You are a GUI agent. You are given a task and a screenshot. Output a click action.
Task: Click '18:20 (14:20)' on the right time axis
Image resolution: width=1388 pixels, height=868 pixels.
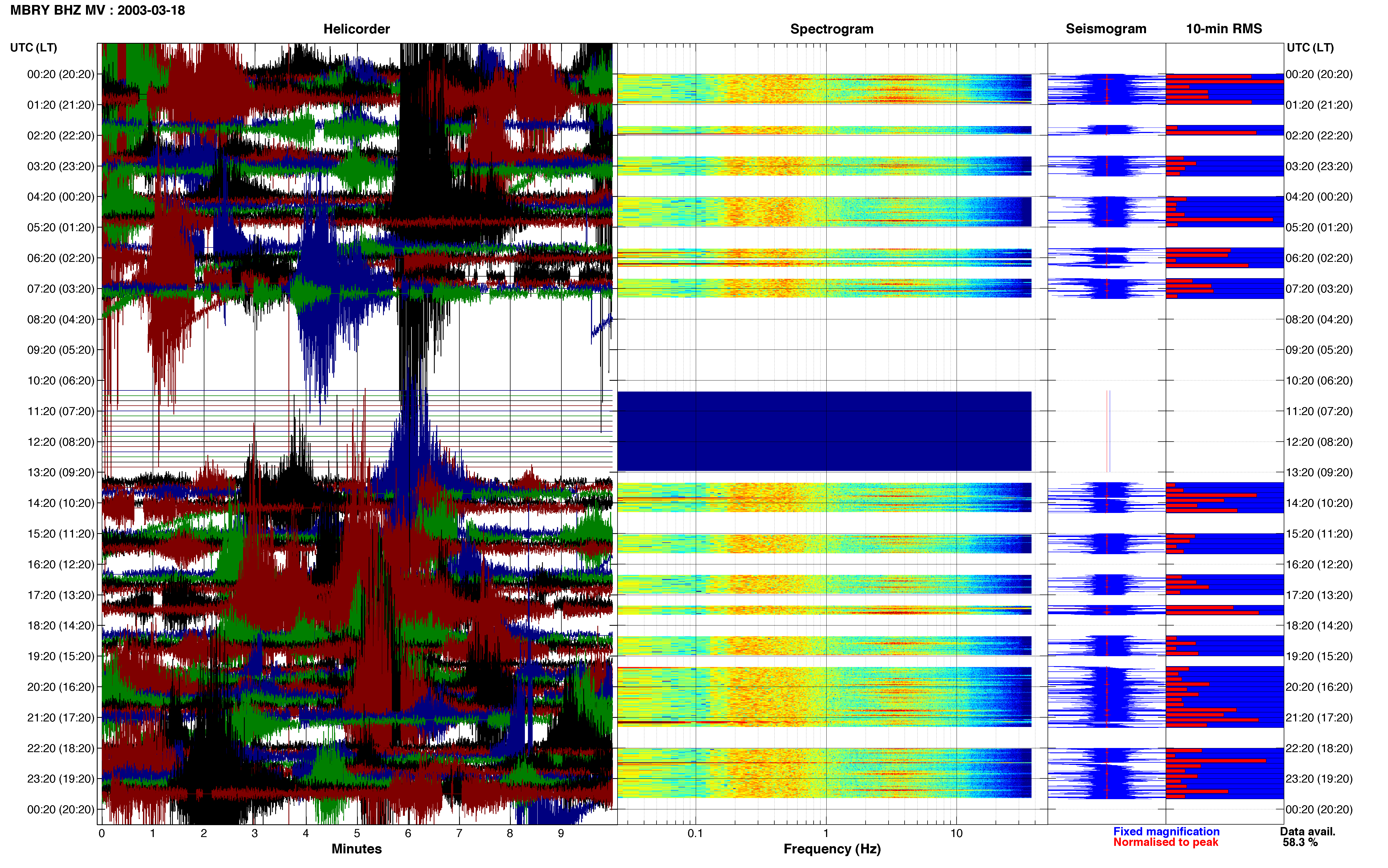(x=1319, y=626)
